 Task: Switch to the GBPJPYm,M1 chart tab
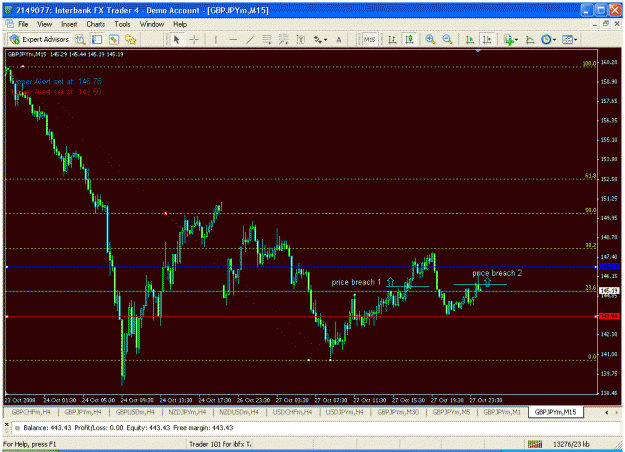pyautogui.click(x=502, y=412)
